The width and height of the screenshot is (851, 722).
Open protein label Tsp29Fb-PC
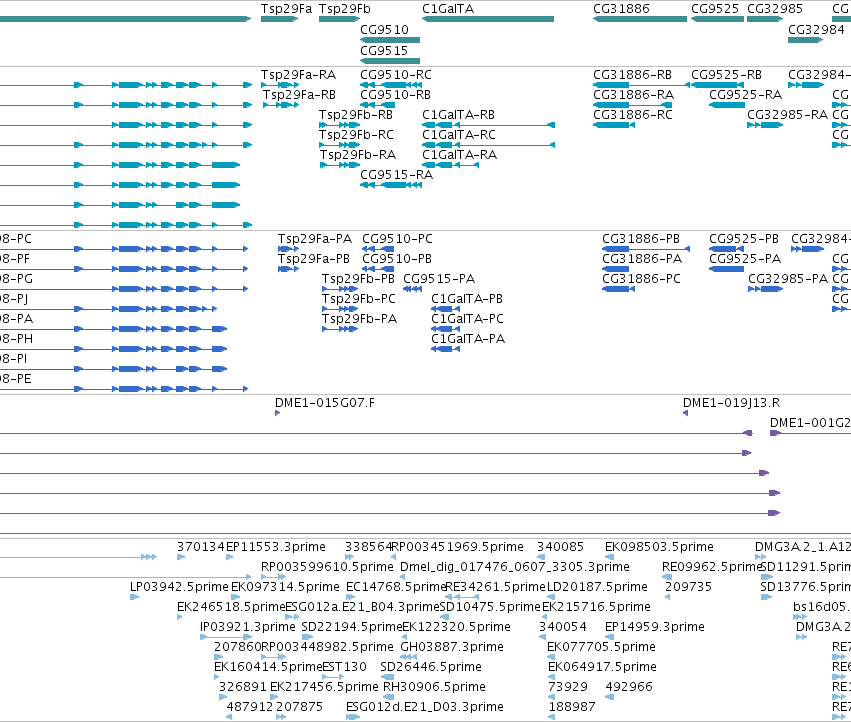(x=359, y=299)
